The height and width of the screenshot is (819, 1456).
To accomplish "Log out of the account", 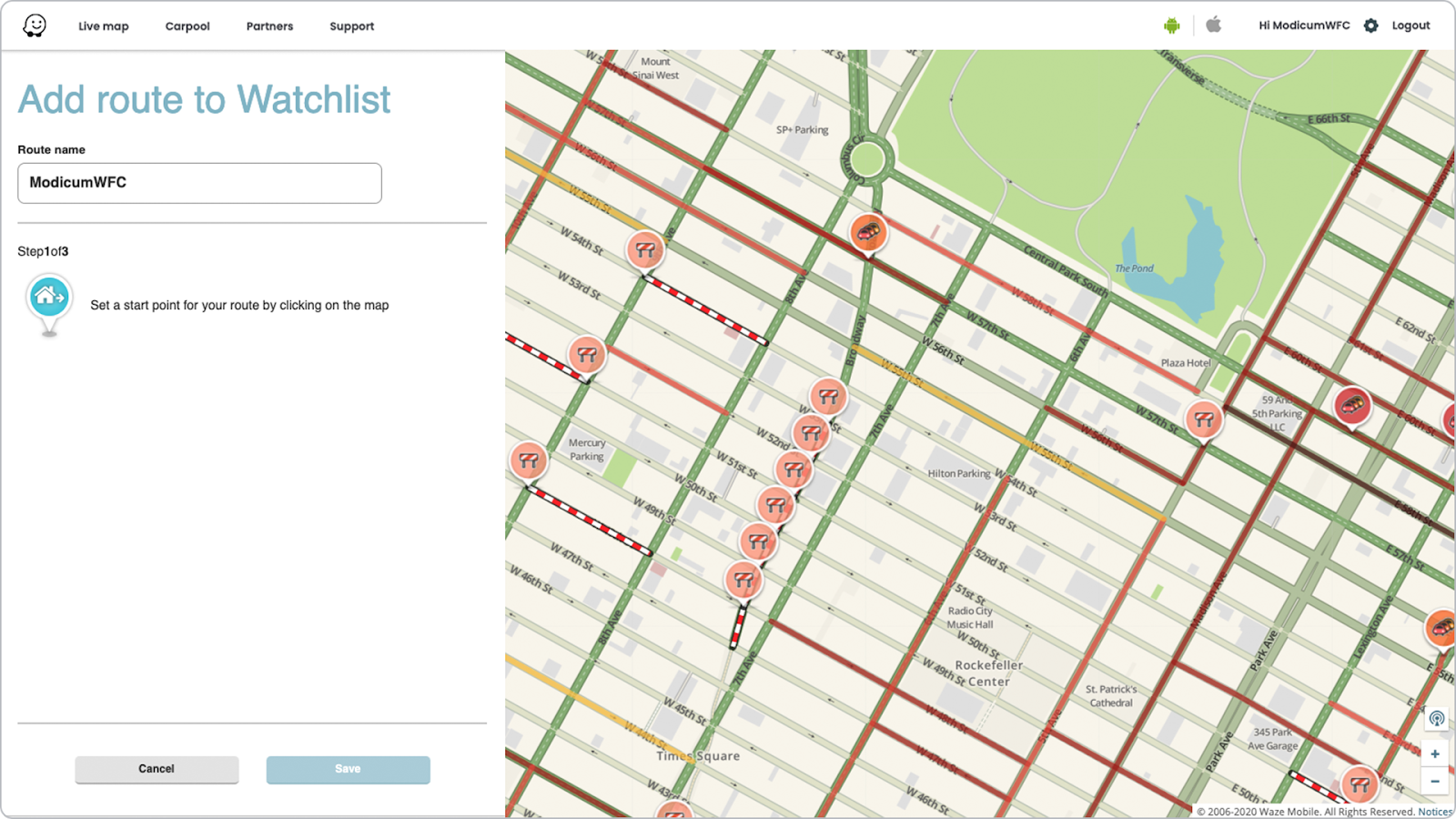I will (1410, 25).
